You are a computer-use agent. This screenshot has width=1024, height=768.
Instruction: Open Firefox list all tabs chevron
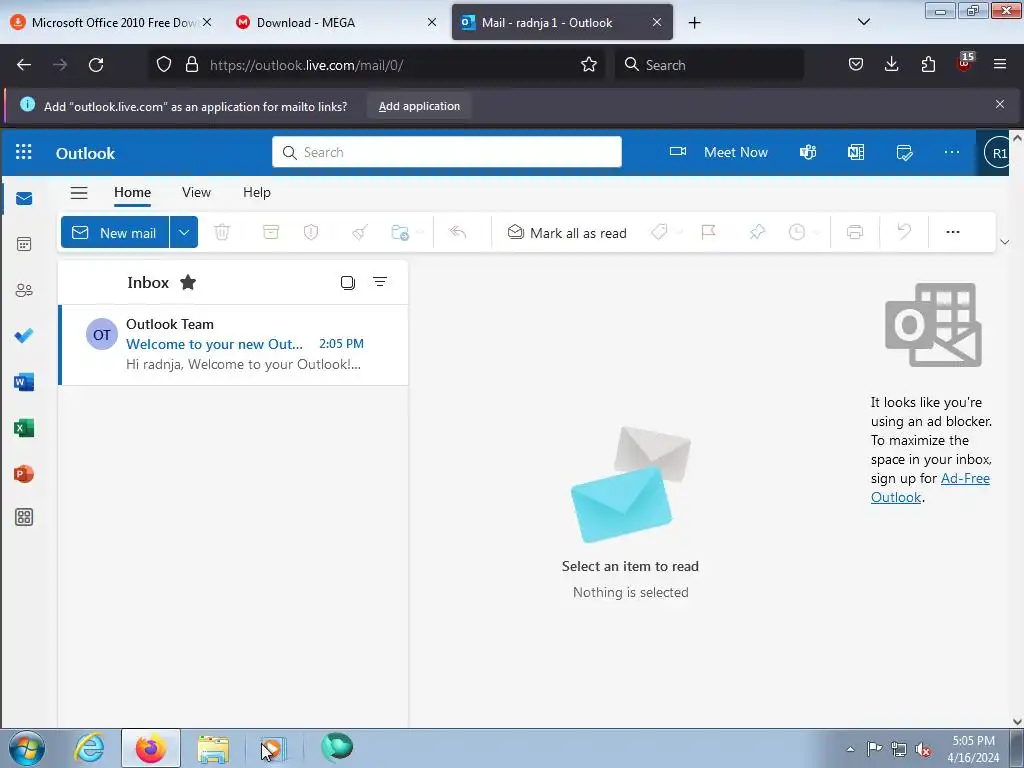[x=863, y=22]
